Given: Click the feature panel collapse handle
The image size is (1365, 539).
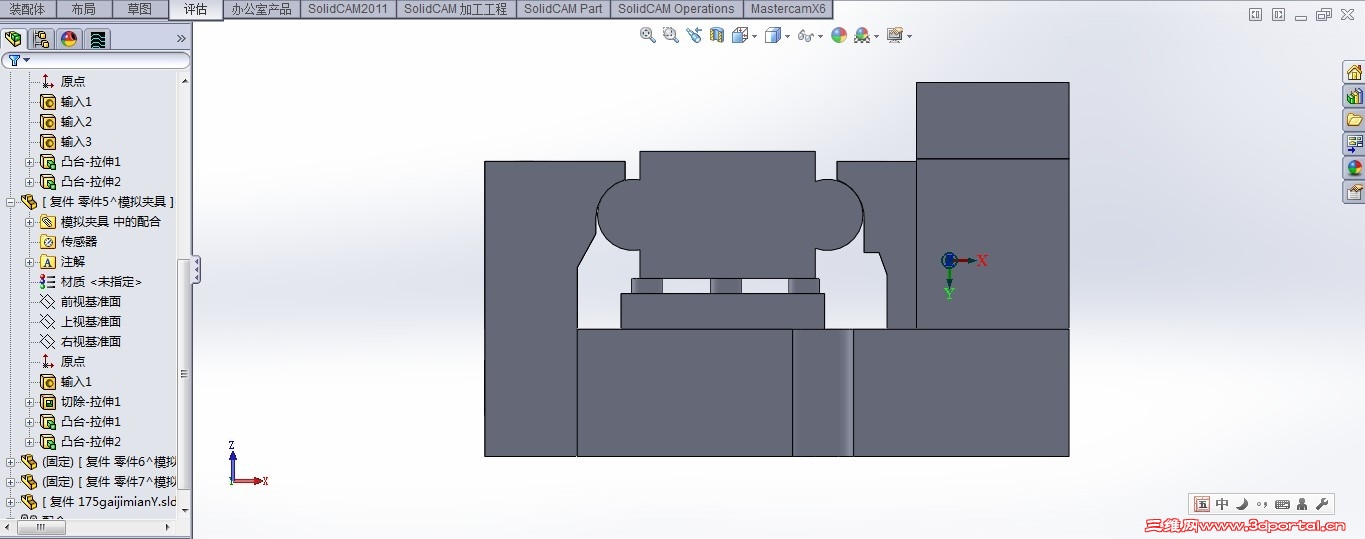Looking at the screenshot, I should coord(197,269).
